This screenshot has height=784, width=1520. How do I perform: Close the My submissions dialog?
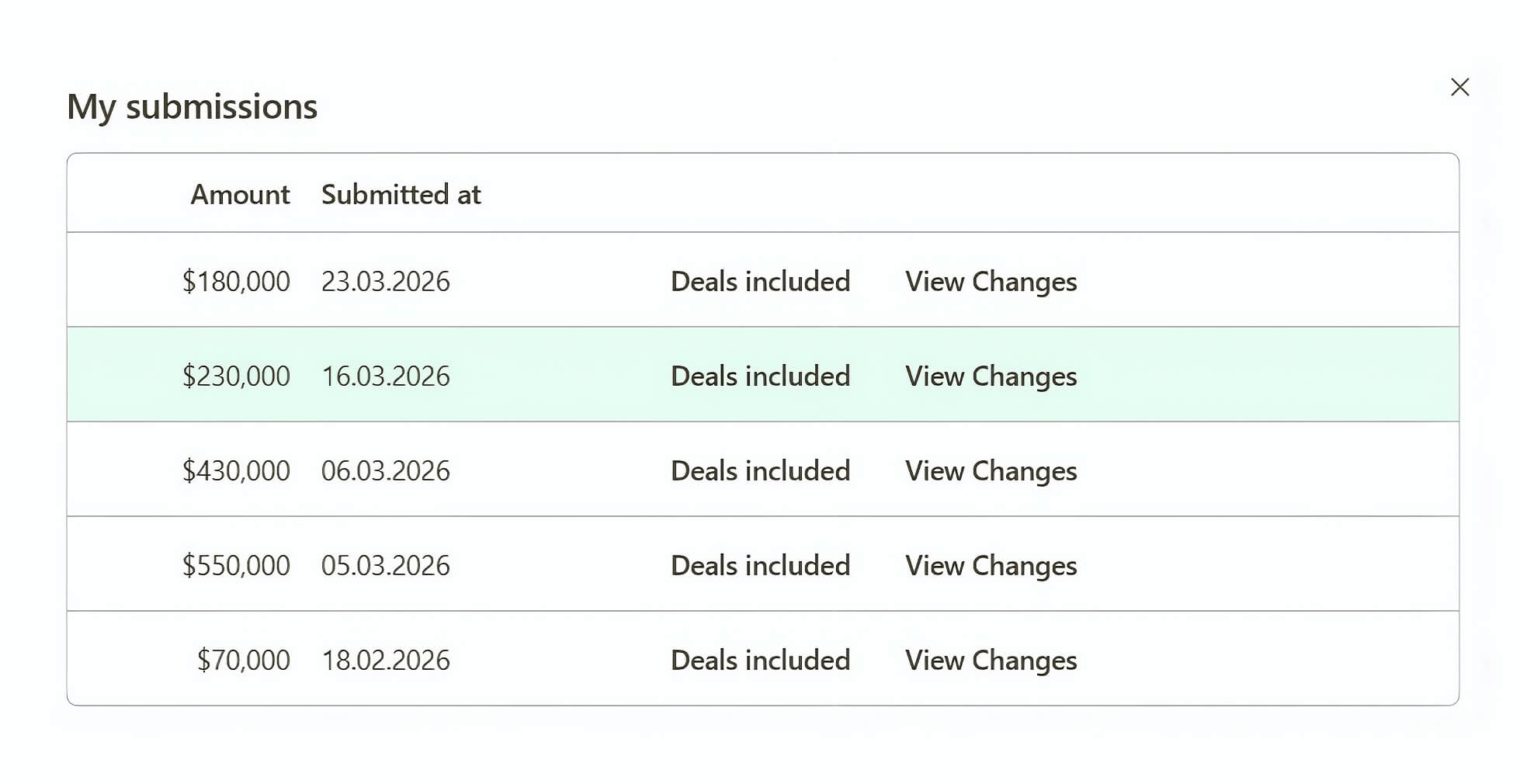[1459, 87]
